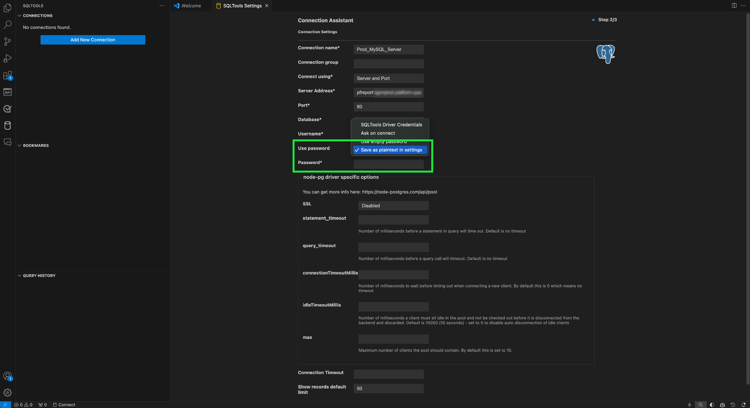Open Source Control view
The height and width of the screenshot is (408, 750).
[x=7, y=42]
